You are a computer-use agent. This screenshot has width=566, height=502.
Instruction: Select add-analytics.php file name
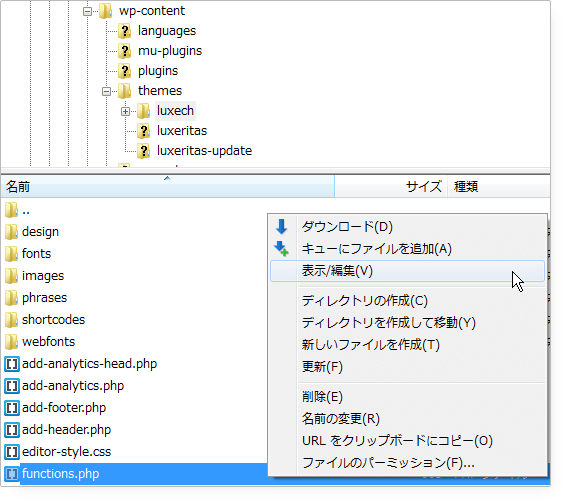pyautogui.click(x=73, y=386)
